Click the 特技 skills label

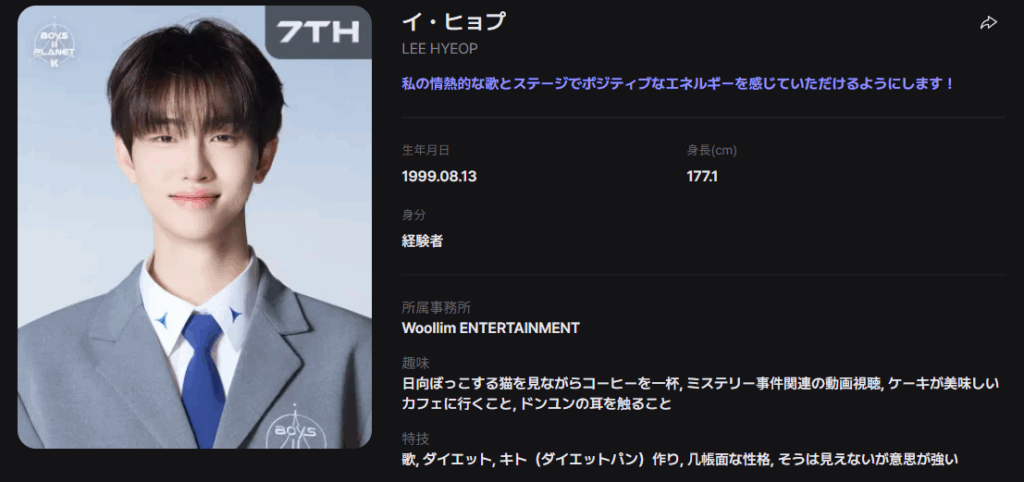point(415,439)
